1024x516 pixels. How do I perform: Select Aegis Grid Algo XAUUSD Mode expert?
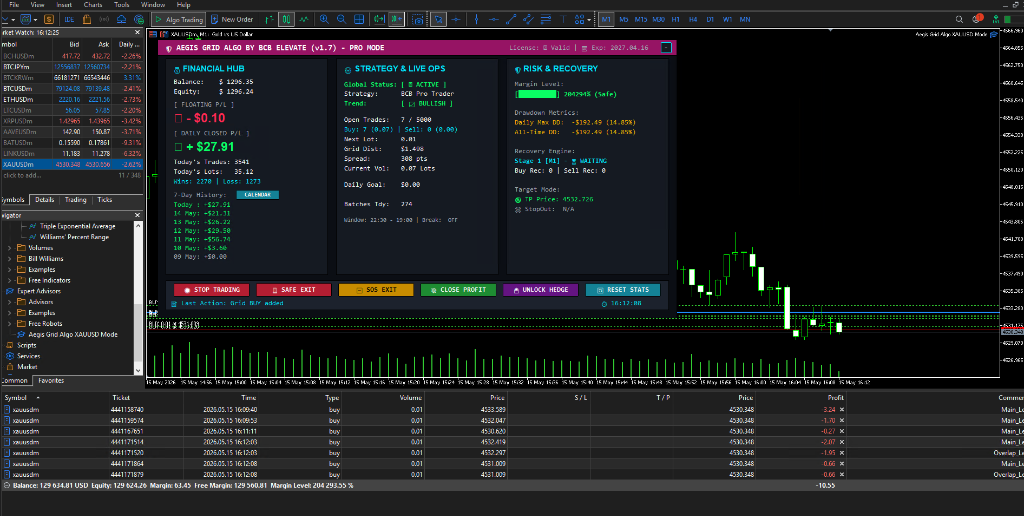click(x=72, y=334)
